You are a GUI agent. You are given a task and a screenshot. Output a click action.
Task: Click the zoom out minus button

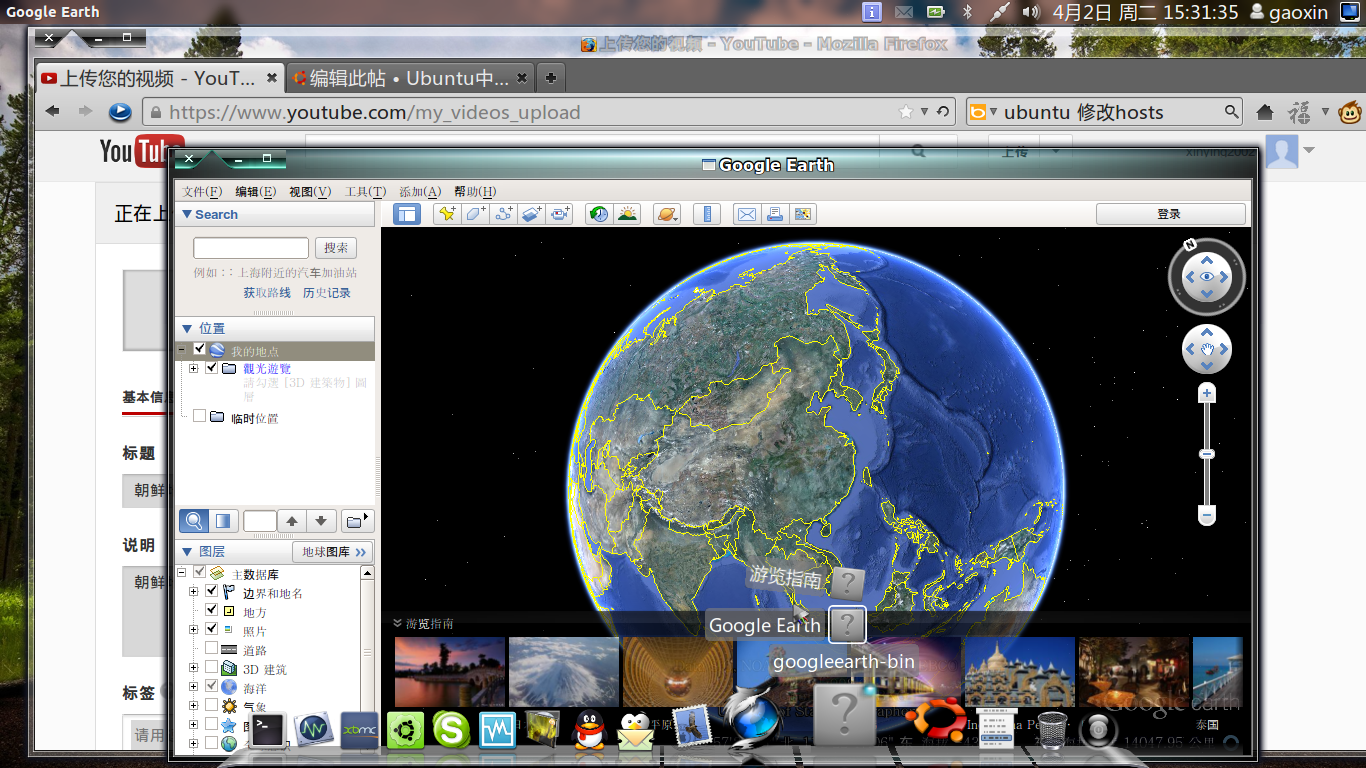pos(1207,515)
